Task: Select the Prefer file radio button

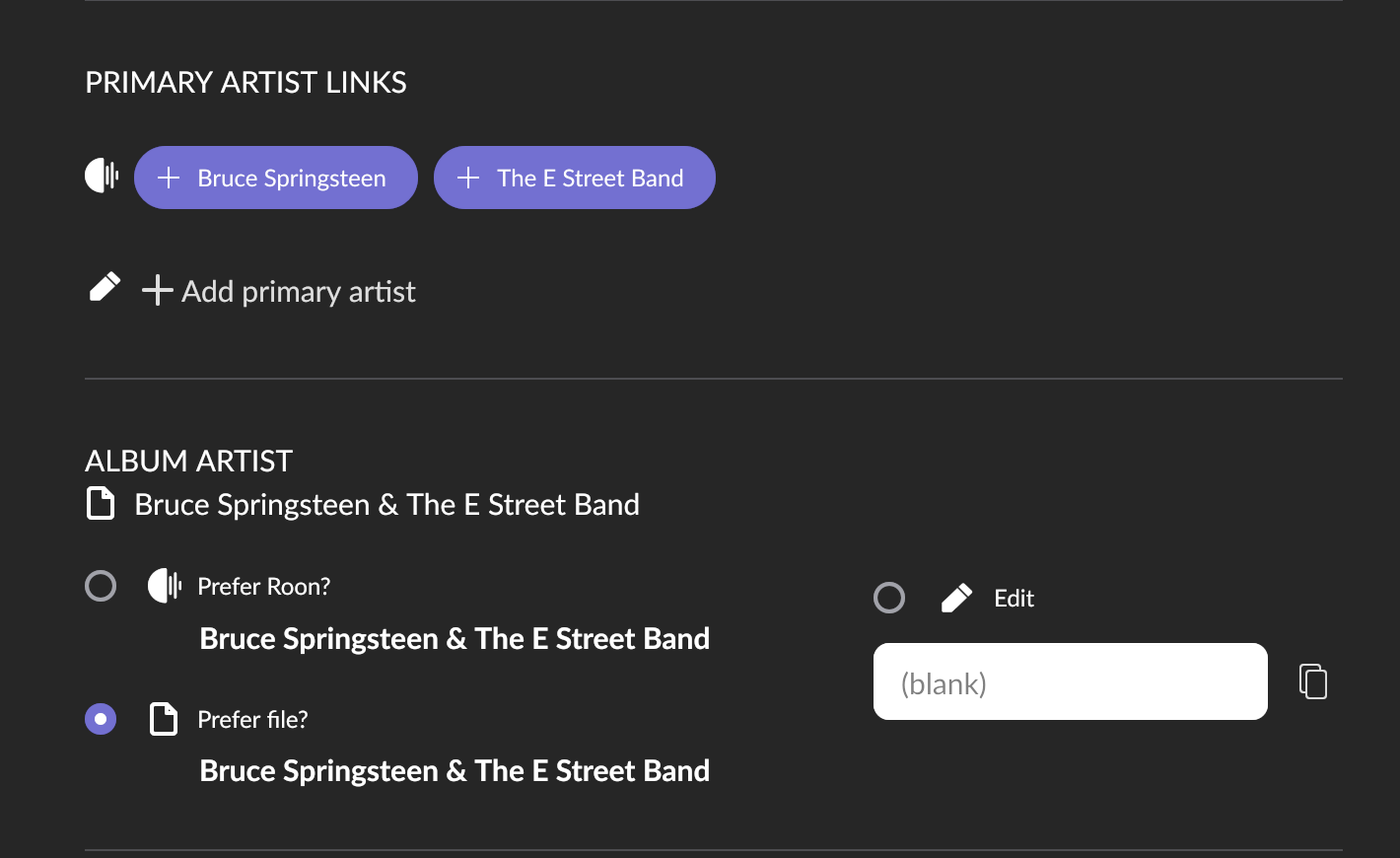Action: [x=101, y=719]
